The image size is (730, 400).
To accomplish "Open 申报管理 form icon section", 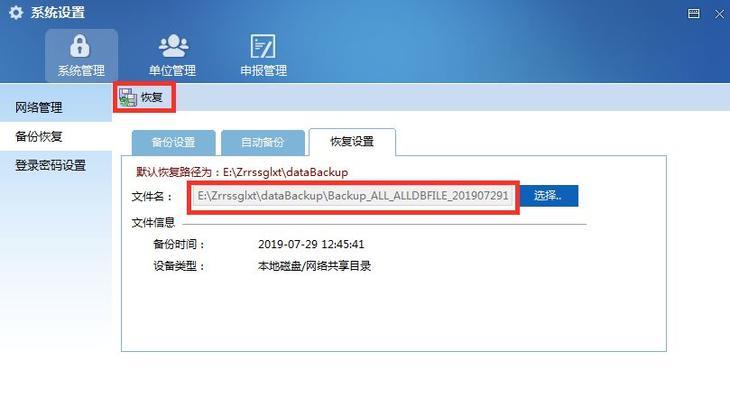I will coord(263,55).
